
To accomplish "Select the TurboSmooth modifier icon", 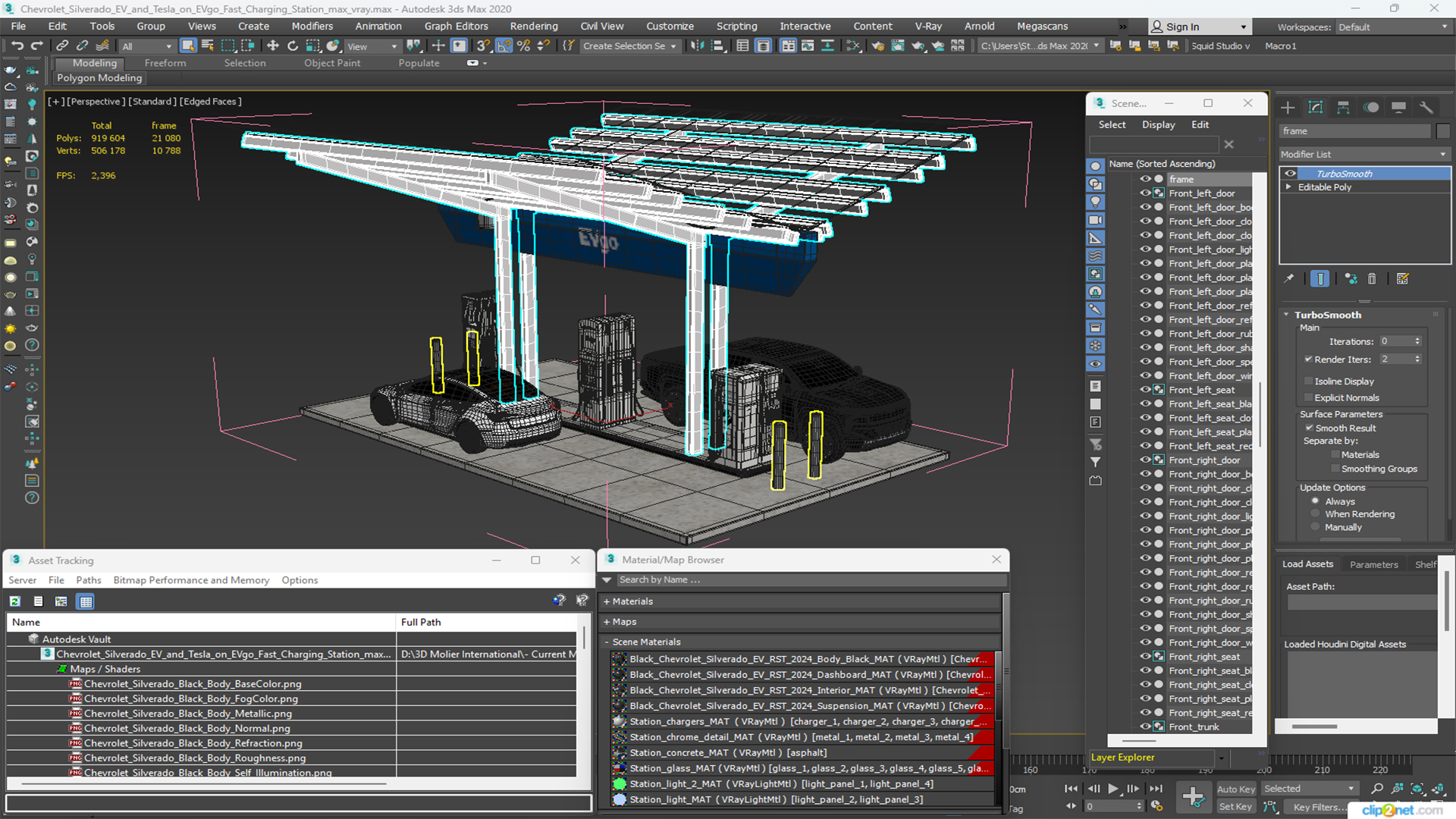I will click(x=1291, y=173).
